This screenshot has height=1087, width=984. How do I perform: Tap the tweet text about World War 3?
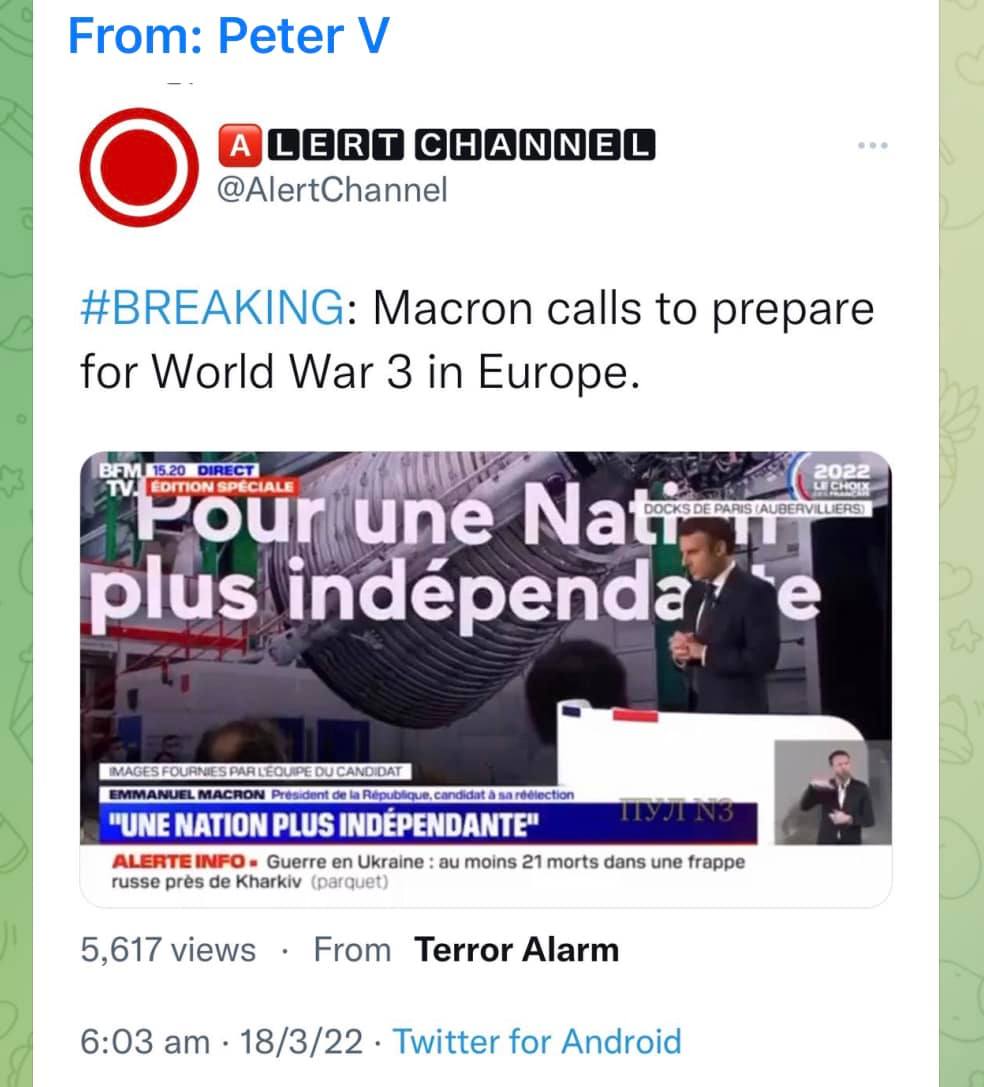click(477, 340)
